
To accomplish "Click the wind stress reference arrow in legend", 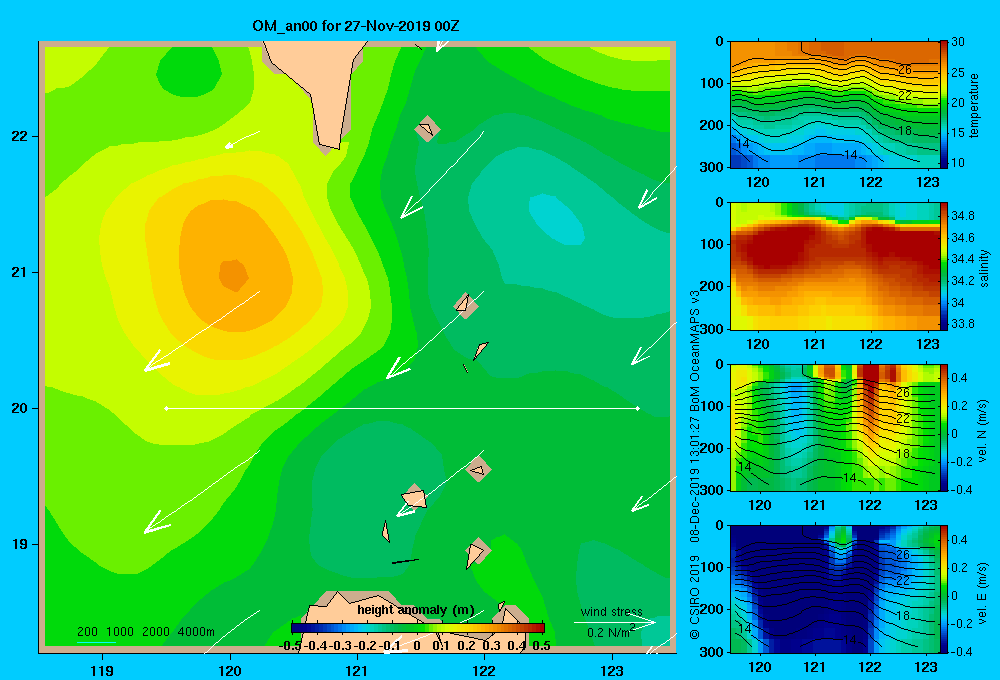I will [x=615, y=622].
